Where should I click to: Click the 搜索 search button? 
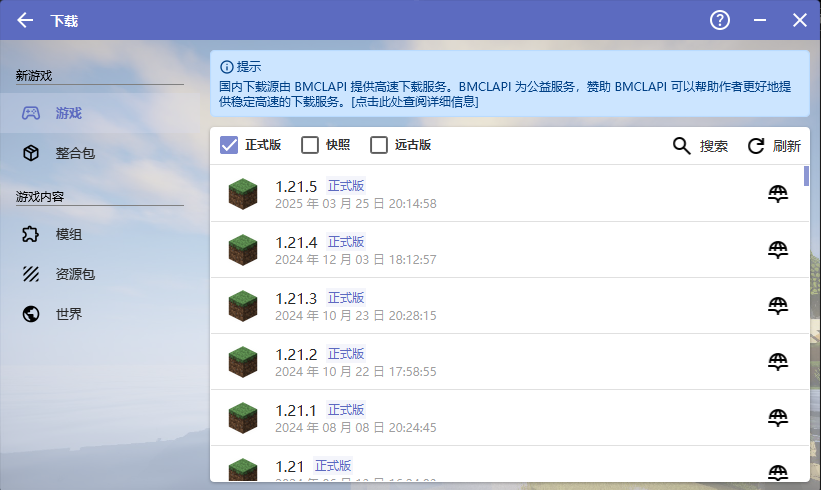(x=700, y=146)
